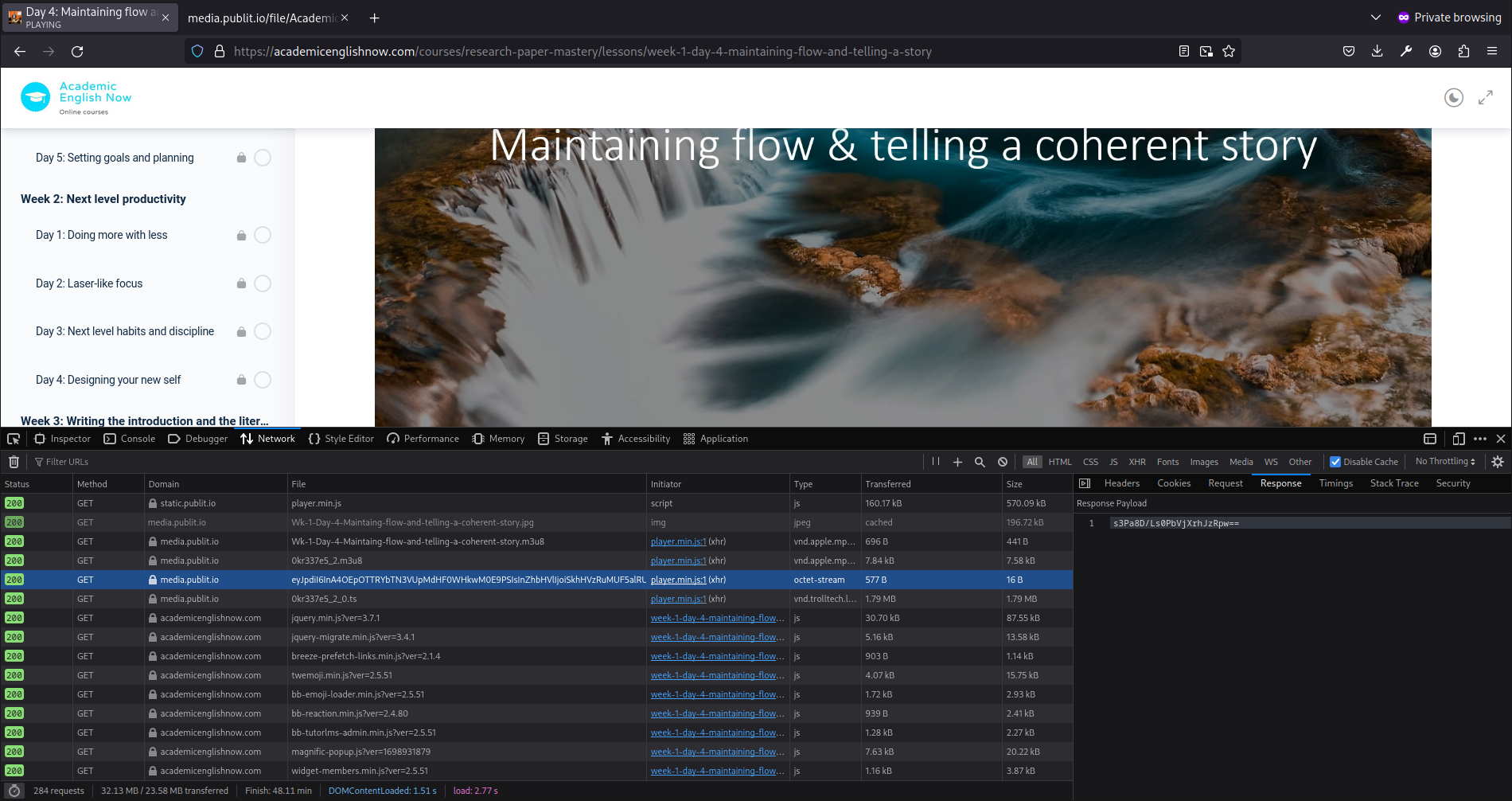Image resolution: width=1512 pixels, height=801 pixels.
Task: Open the Headers tab in request details
Action: [1121, 483]
